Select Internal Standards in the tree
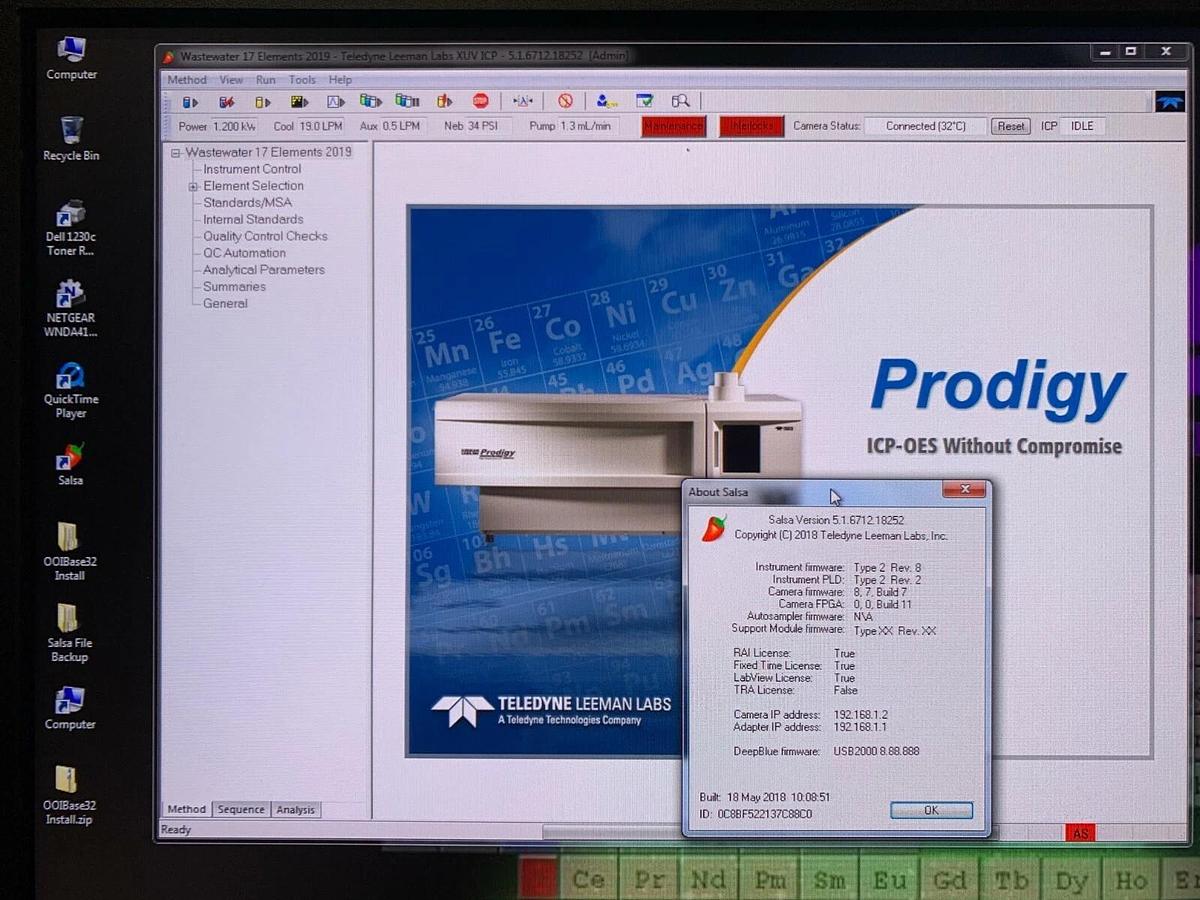This screenshot has height=900, width=1200. [253, 220]
